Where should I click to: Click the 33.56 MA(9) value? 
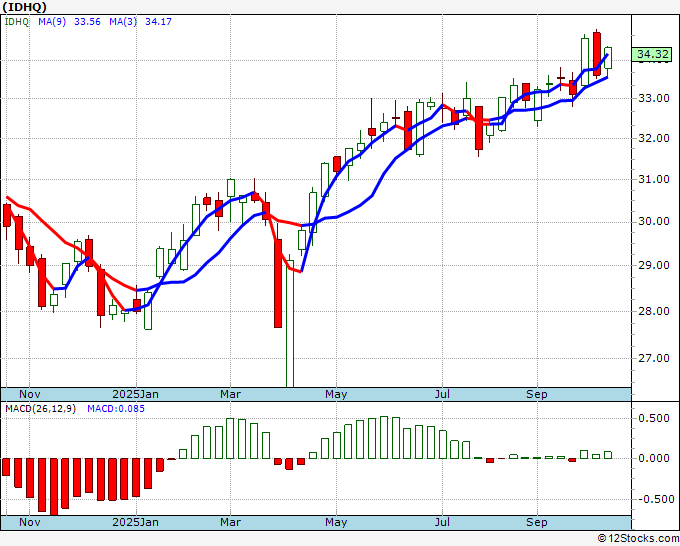[x=87, y=22]
